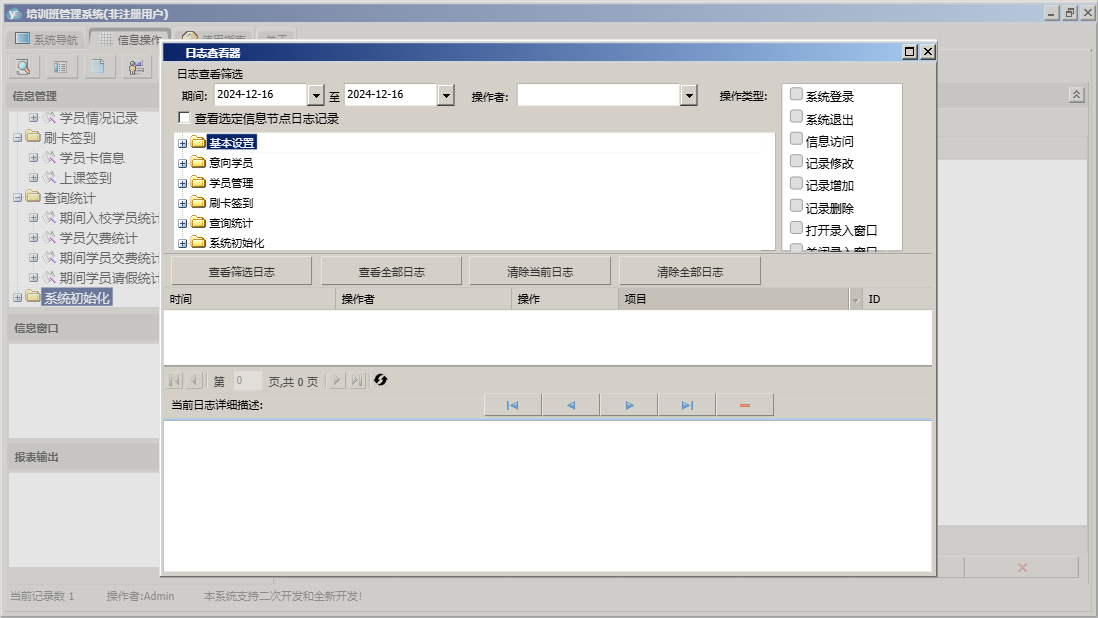Click 查看筛选日志 button
This screenshot has height=618, width=1098.
(242, 272)
